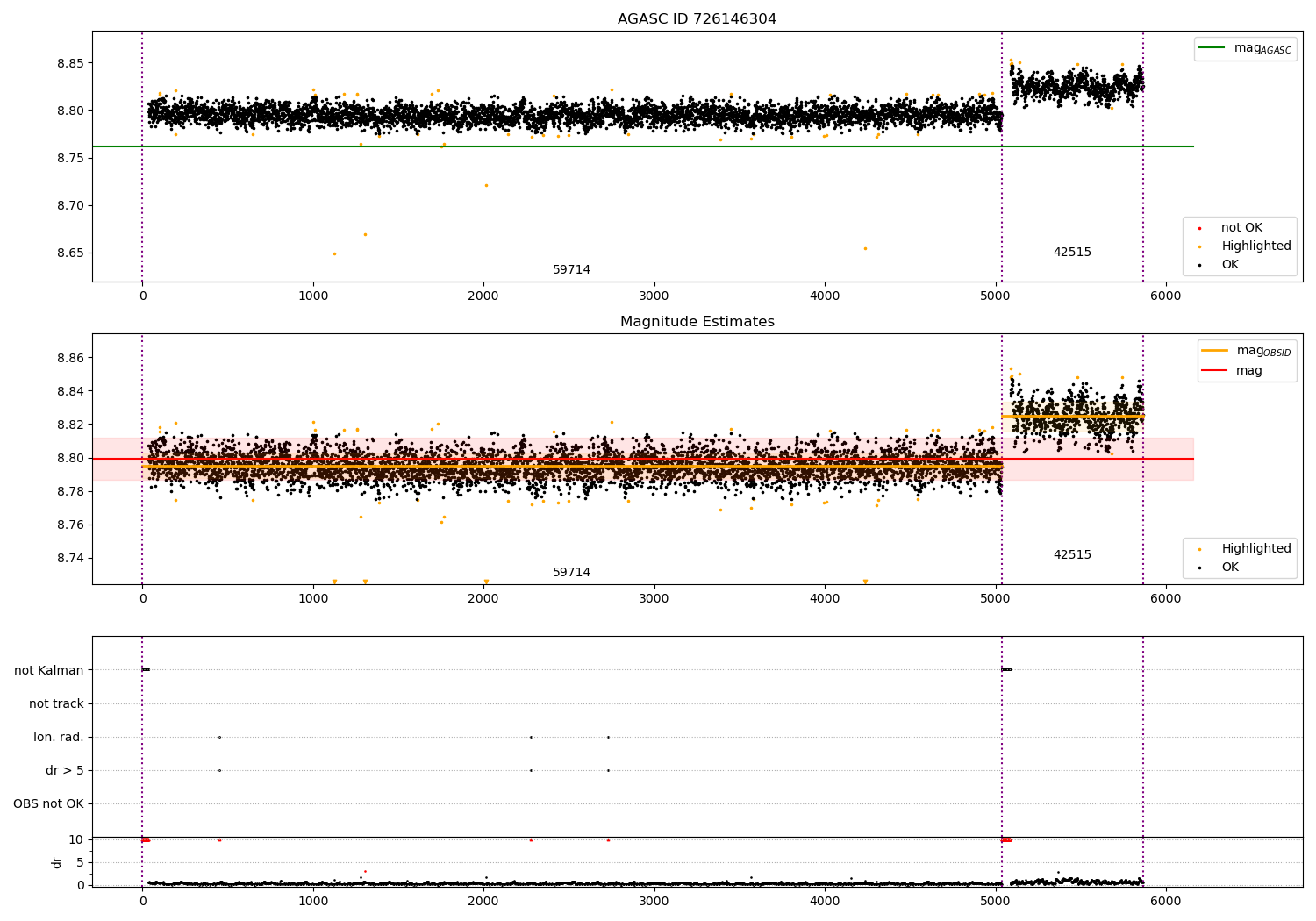The width and height of the screenshot is (1316, 921).
Task: Click the 5 tick on the dr axis
Action: [80, 862]
